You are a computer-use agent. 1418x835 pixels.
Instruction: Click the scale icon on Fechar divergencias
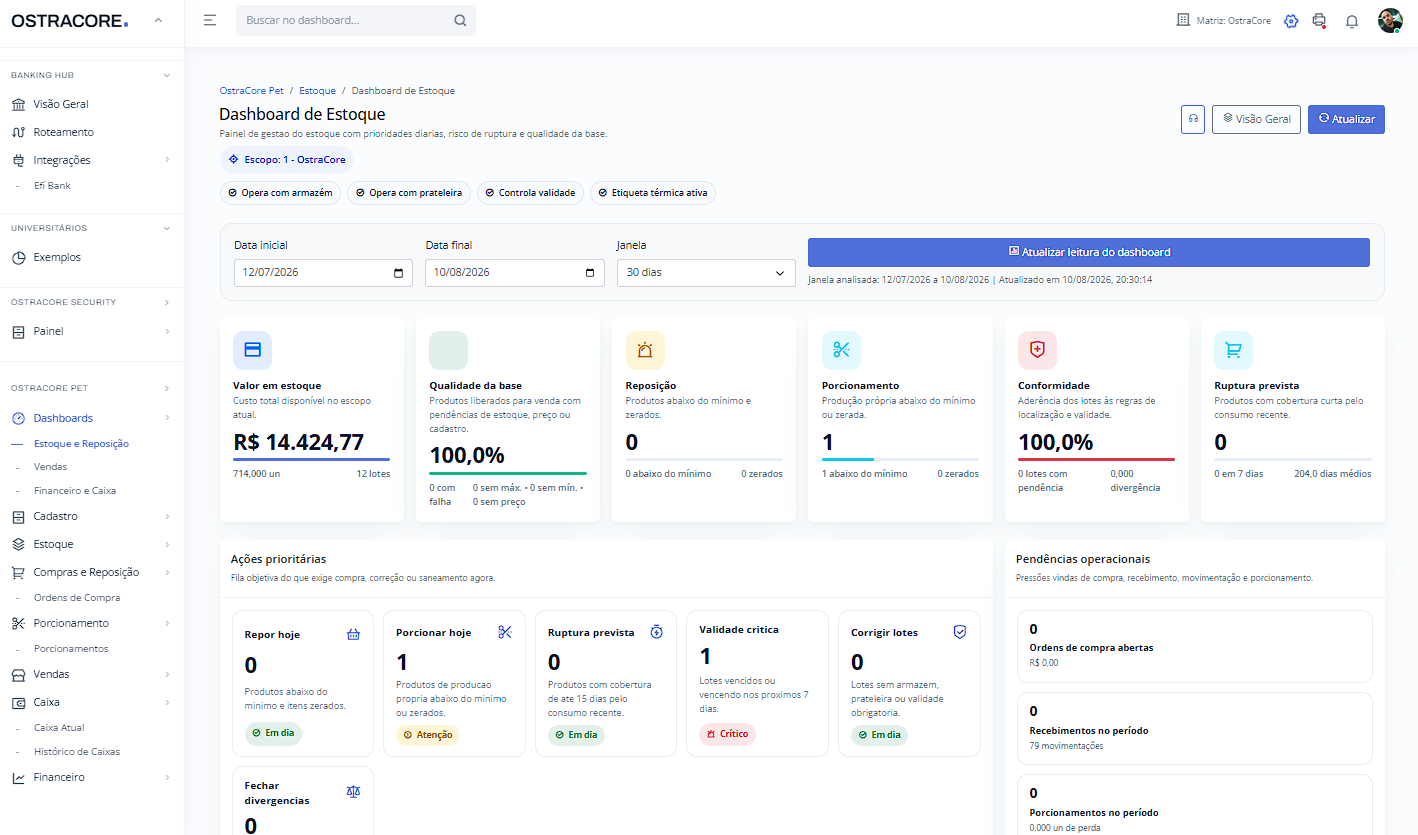[353, 791]
